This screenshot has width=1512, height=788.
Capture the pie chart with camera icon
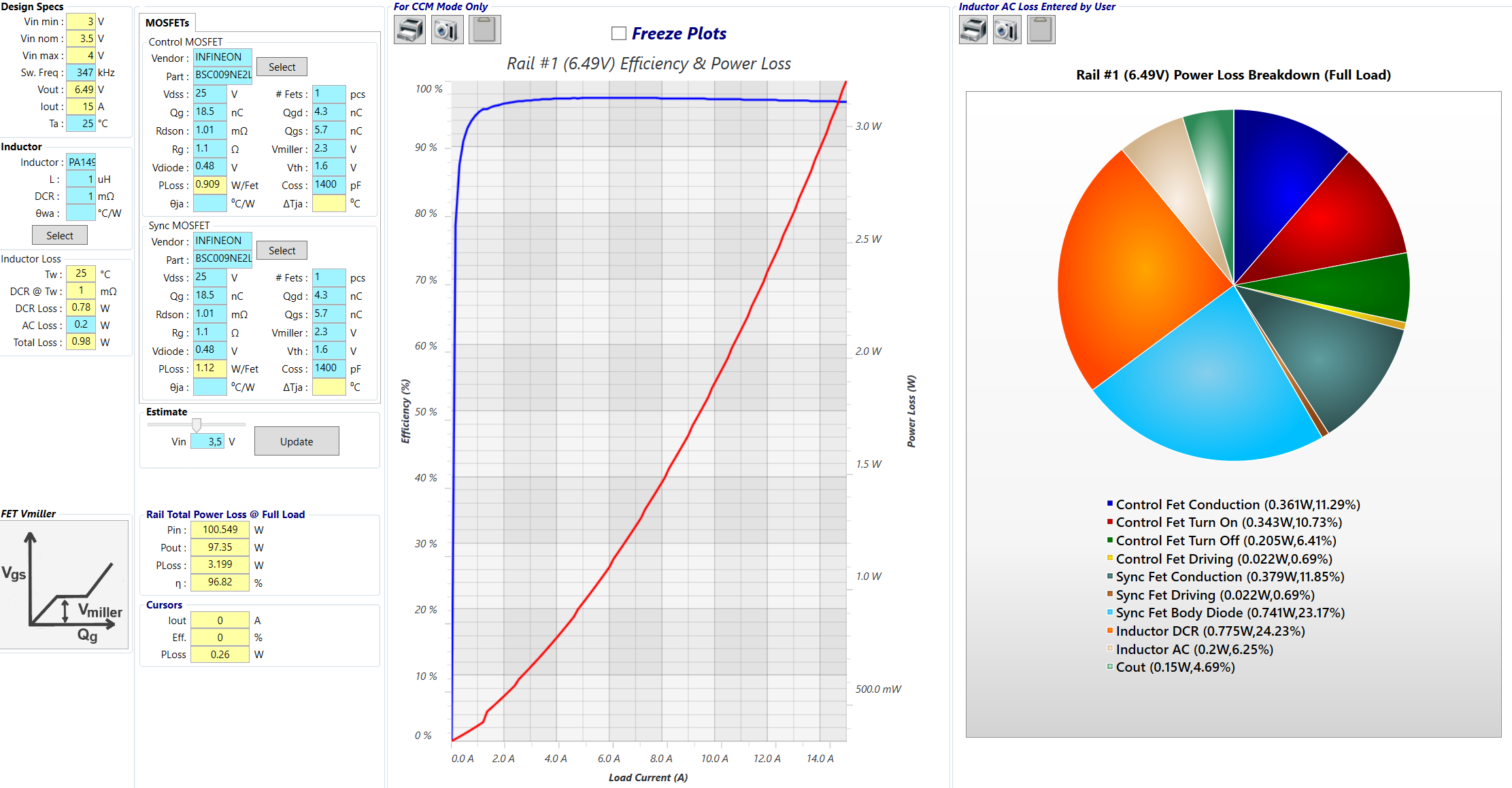tap(1007, 30)
